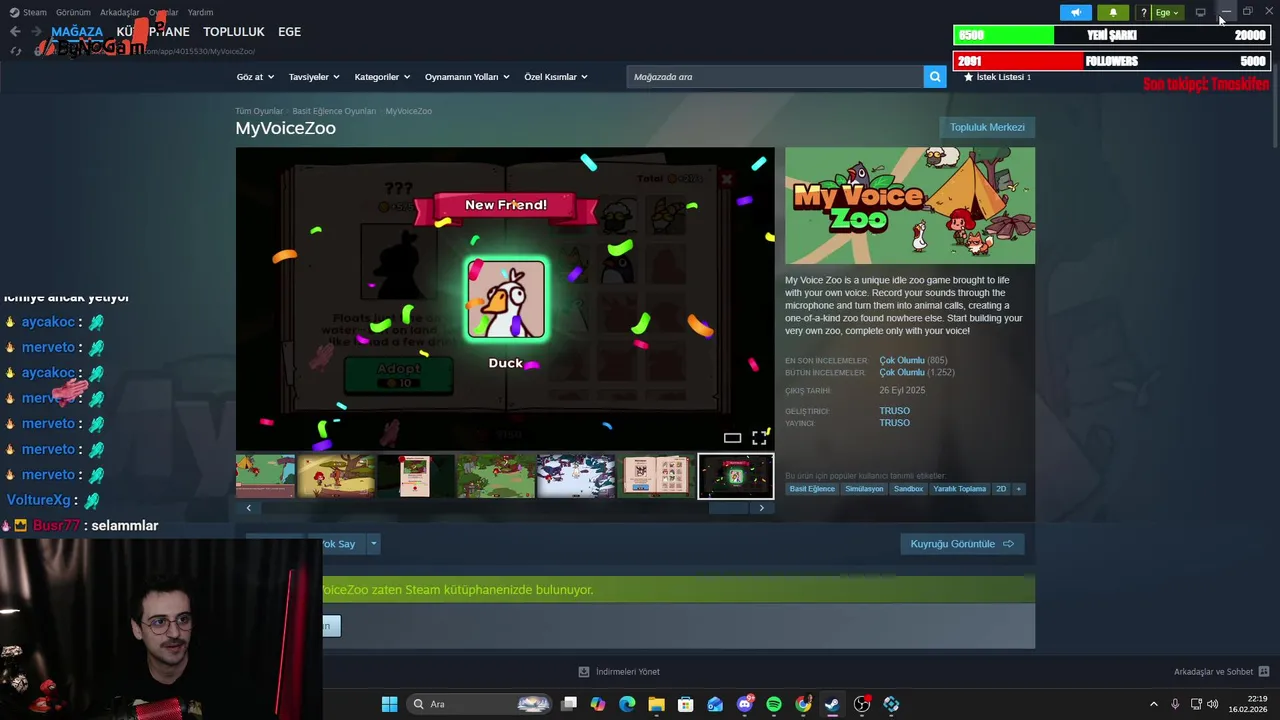Open Copilot from the taskbar
The height and width of the screenshot is (720, 1280).
coord(598,704)
